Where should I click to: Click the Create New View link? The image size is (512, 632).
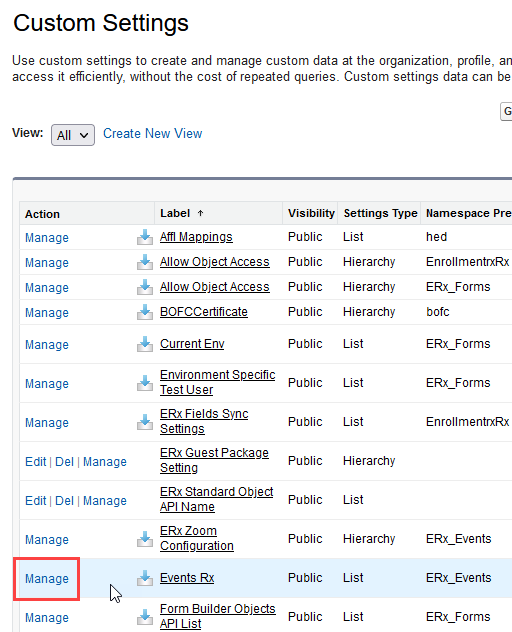(152, 133)
